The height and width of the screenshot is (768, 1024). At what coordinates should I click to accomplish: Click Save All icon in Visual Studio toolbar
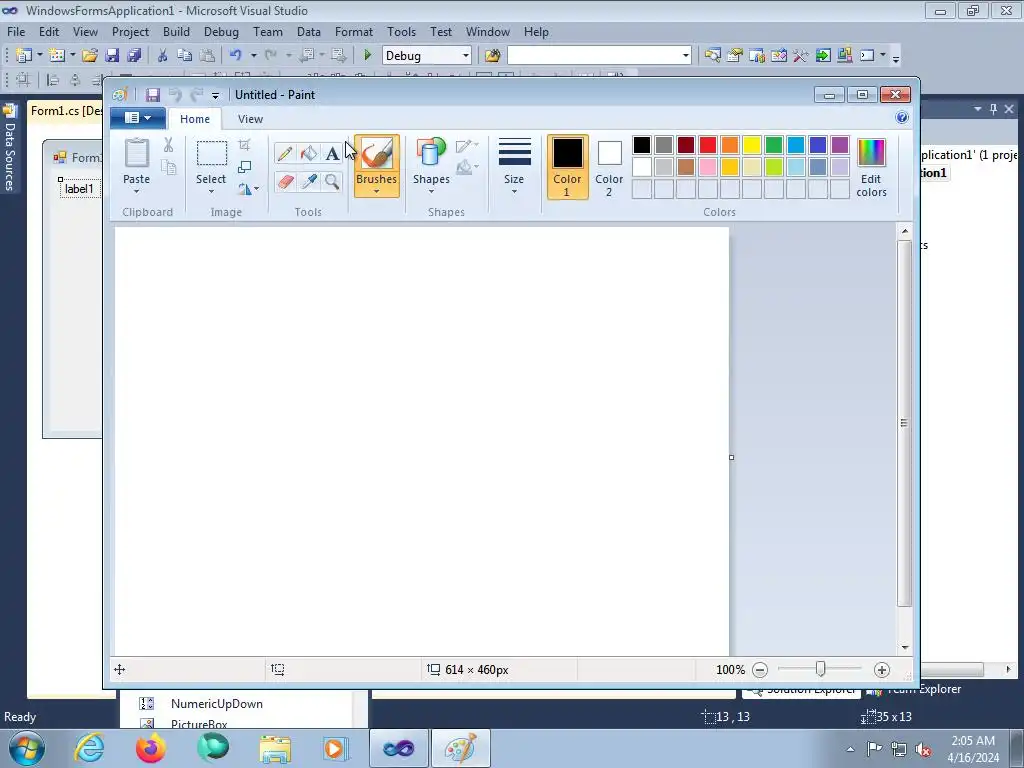tap(134, 56)
